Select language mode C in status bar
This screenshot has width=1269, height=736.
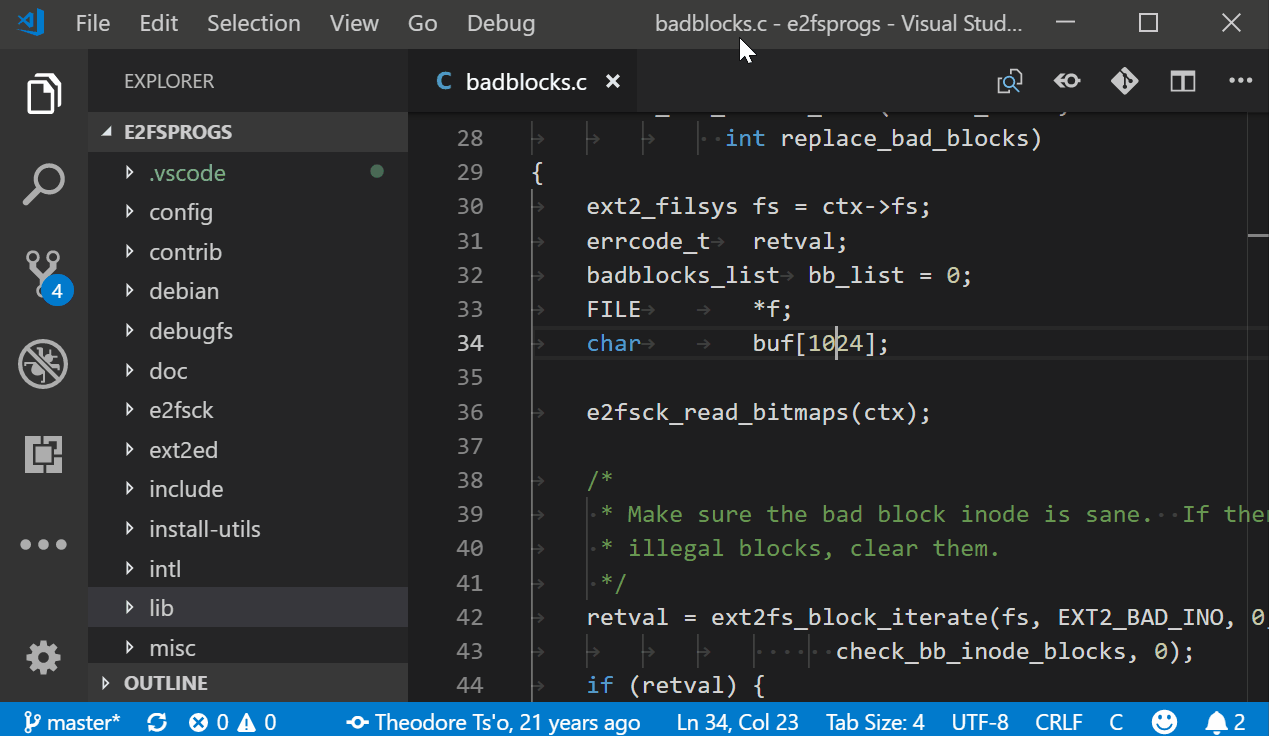coord(1116,722)
